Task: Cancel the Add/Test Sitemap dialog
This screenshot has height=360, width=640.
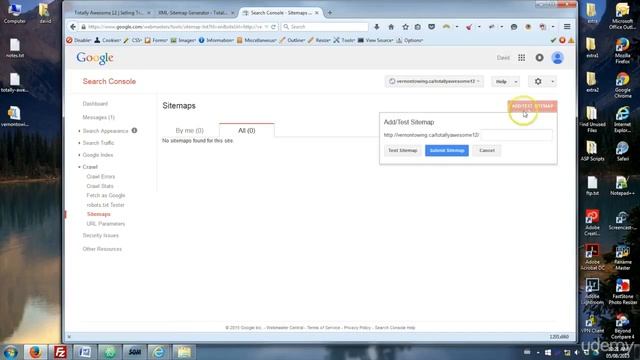Action: pyautogui.click(x=487, y=151)
